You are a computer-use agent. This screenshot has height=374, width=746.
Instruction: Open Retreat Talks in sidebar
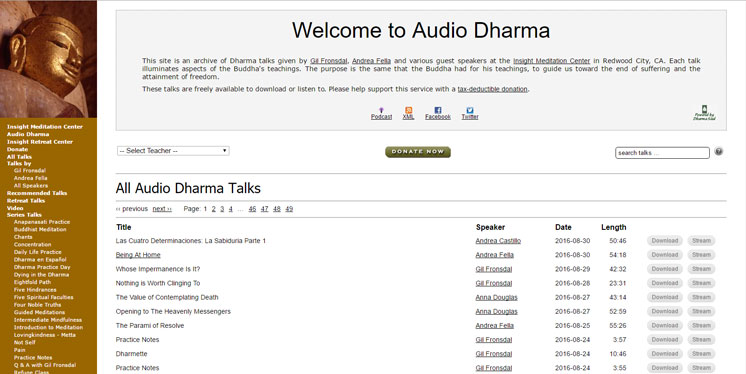point(26,201)
